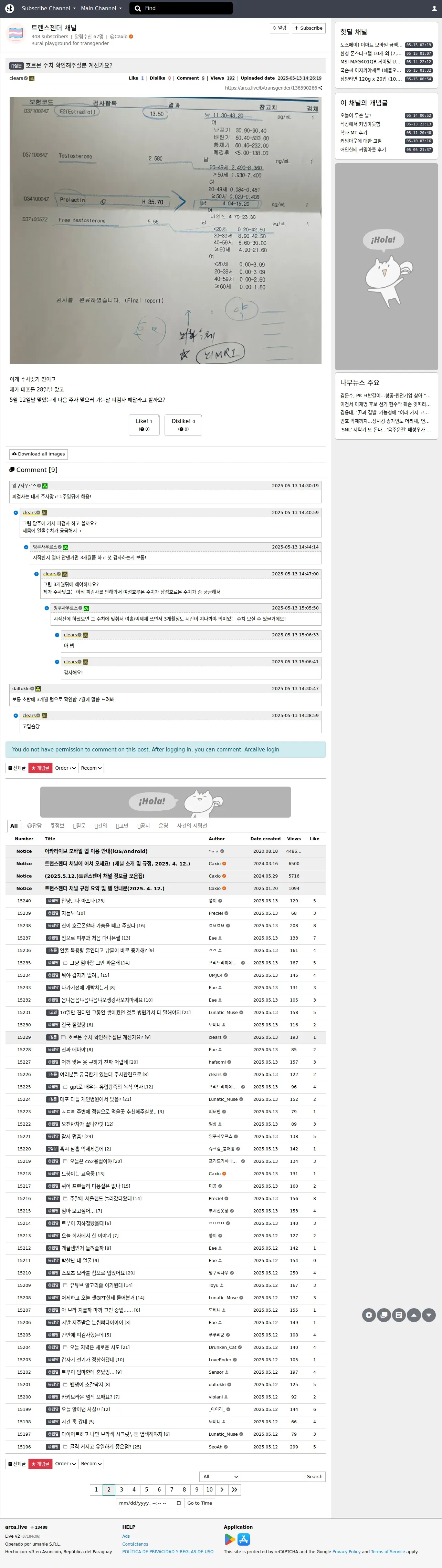This screenshot has height=1568, width=442.
Task: Go to next page arrow in pagination
Action: [x=222, y=1489]
